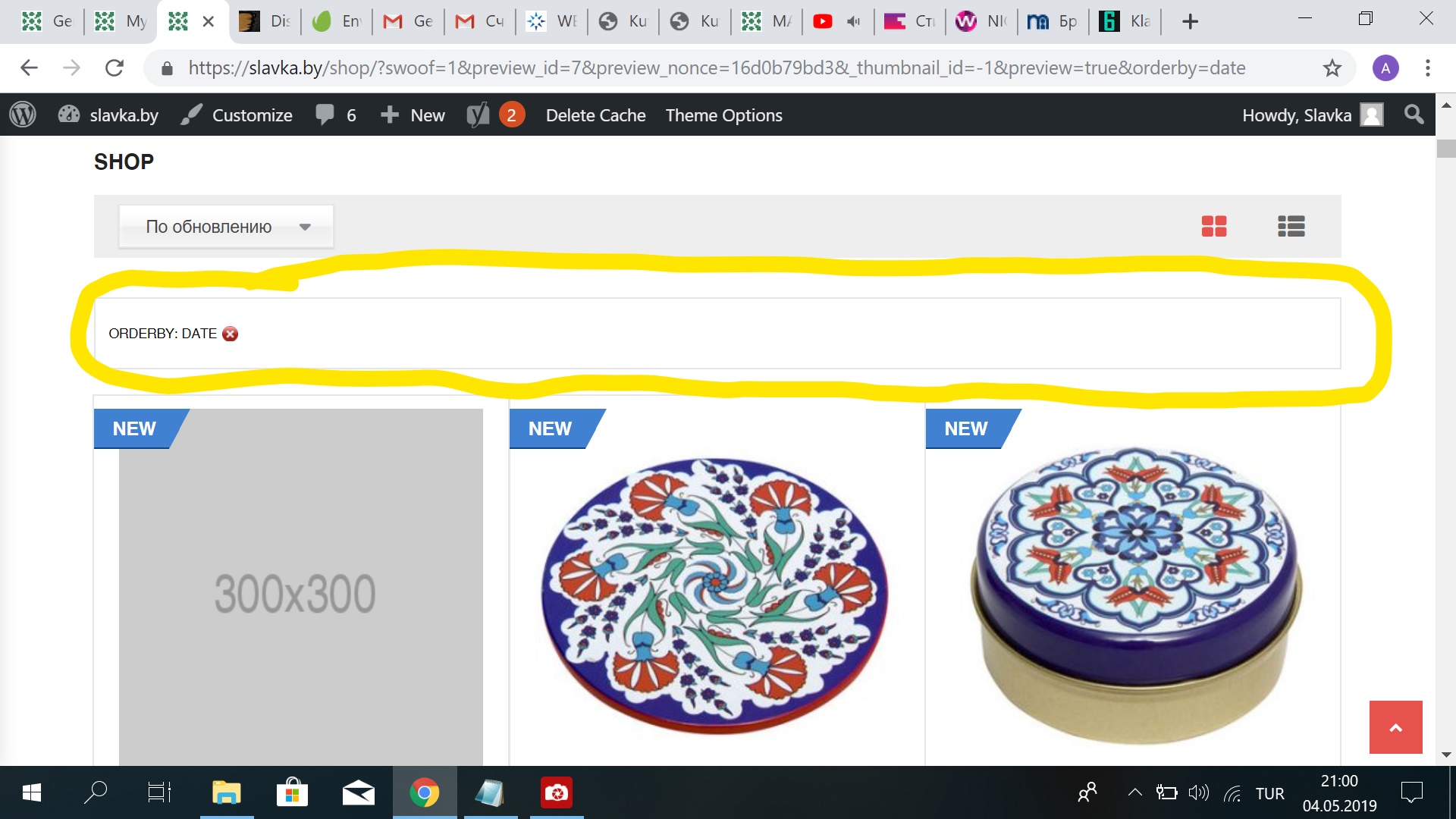The image size is (1456, 819).
Task: Open Customize in the admin bar
Action: coord(237,115)
